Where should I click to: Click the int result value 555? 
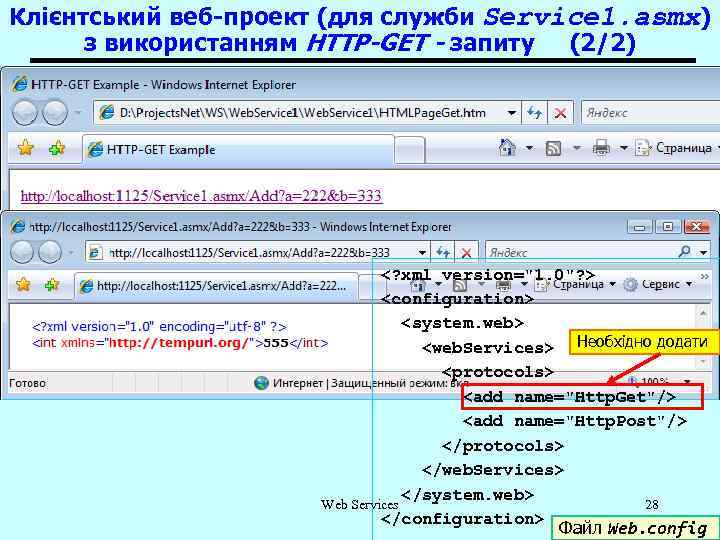point(276,343)
